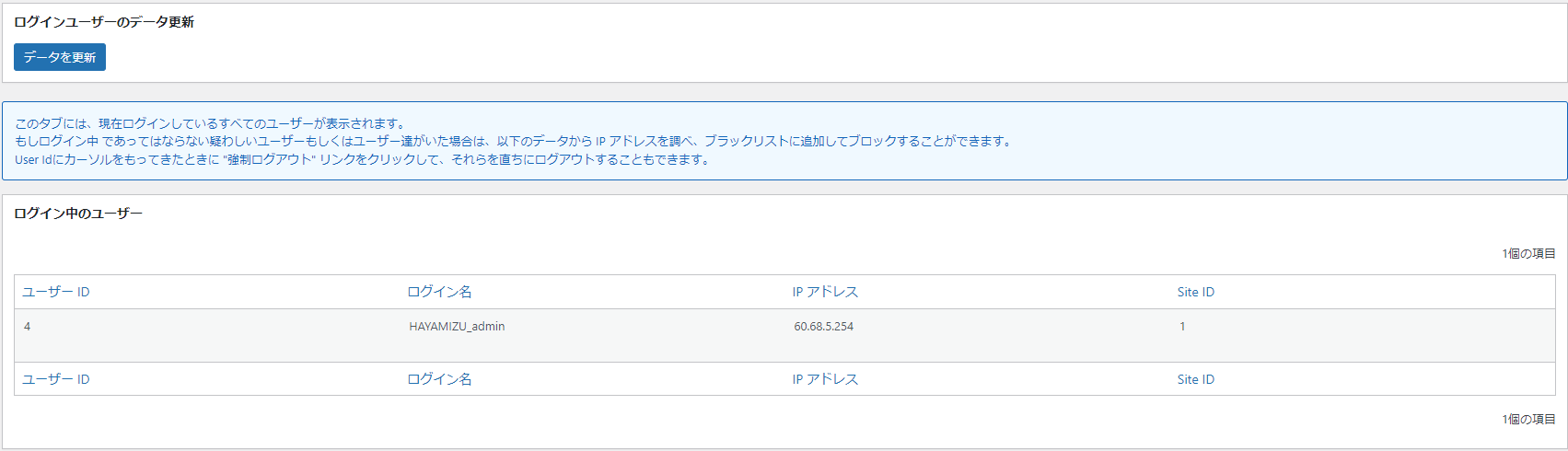Sort by ユーザー ID in table header

pyautogui.click(x=56, y=292)
